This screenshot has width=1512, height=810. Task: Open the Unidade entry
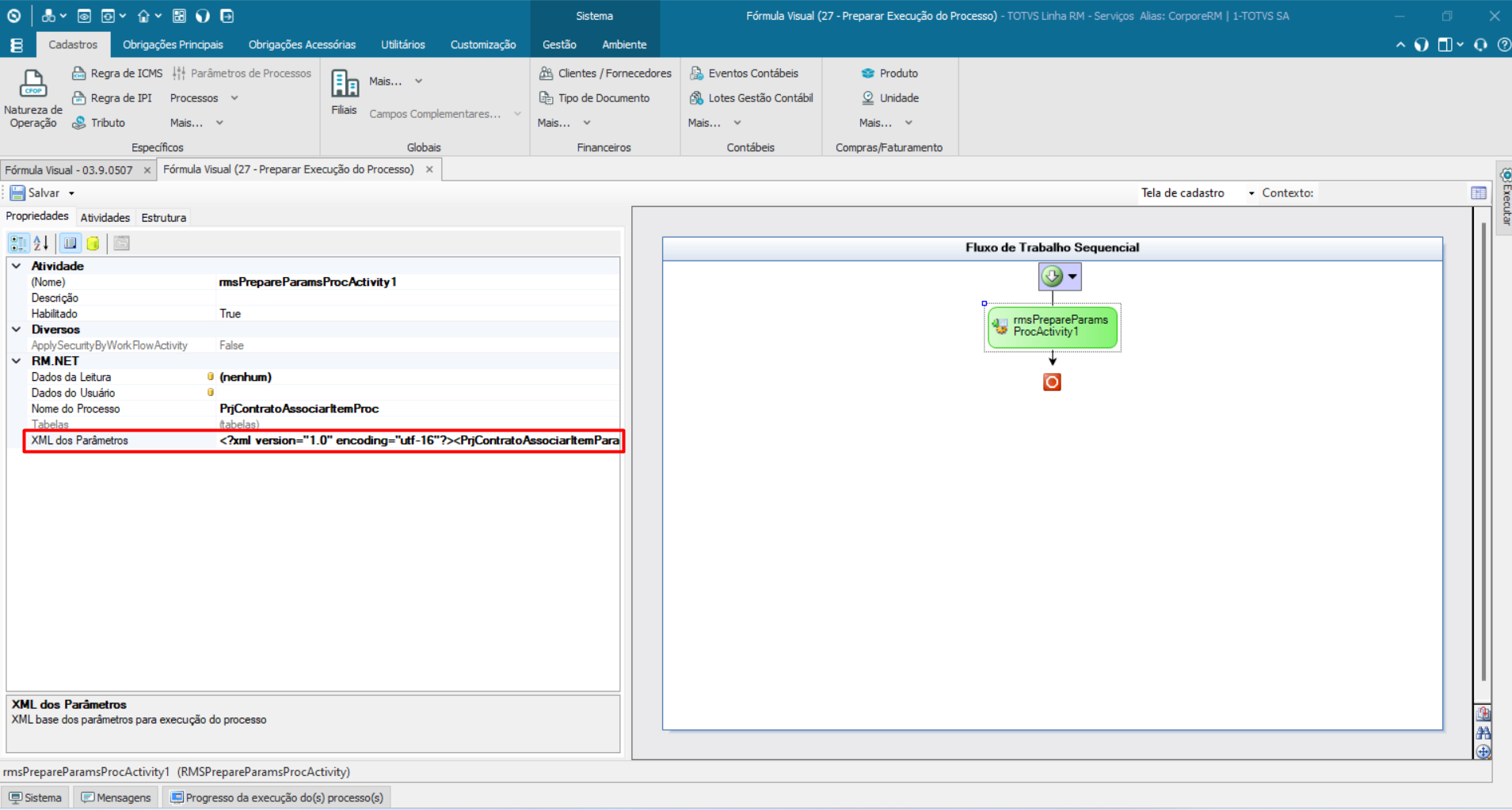(890, 98)
